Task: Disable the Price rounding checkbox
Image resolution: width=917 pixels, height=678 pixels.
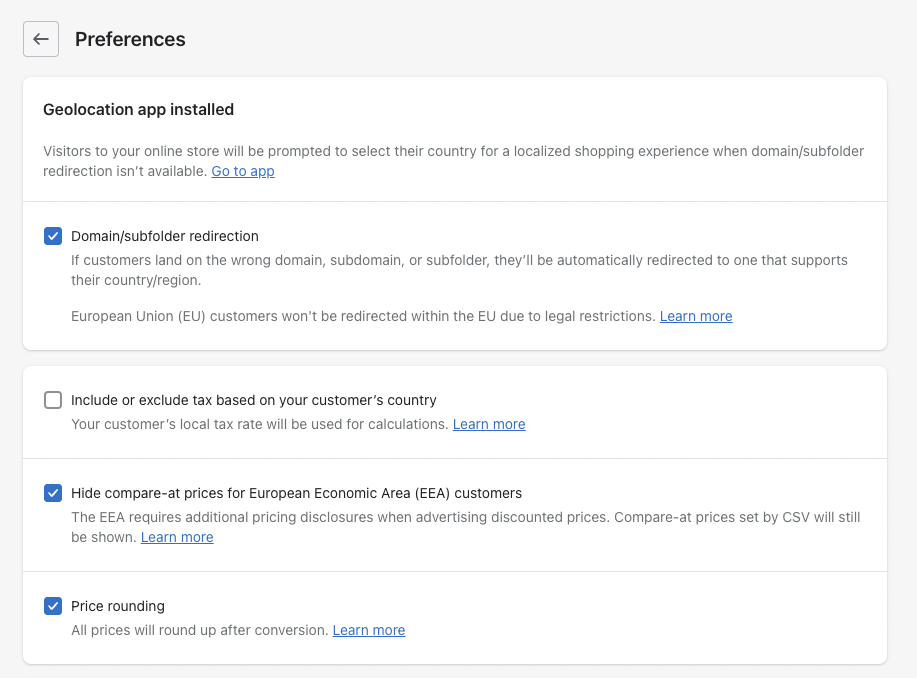Action: pyautogui.click(x=53, y=606)
